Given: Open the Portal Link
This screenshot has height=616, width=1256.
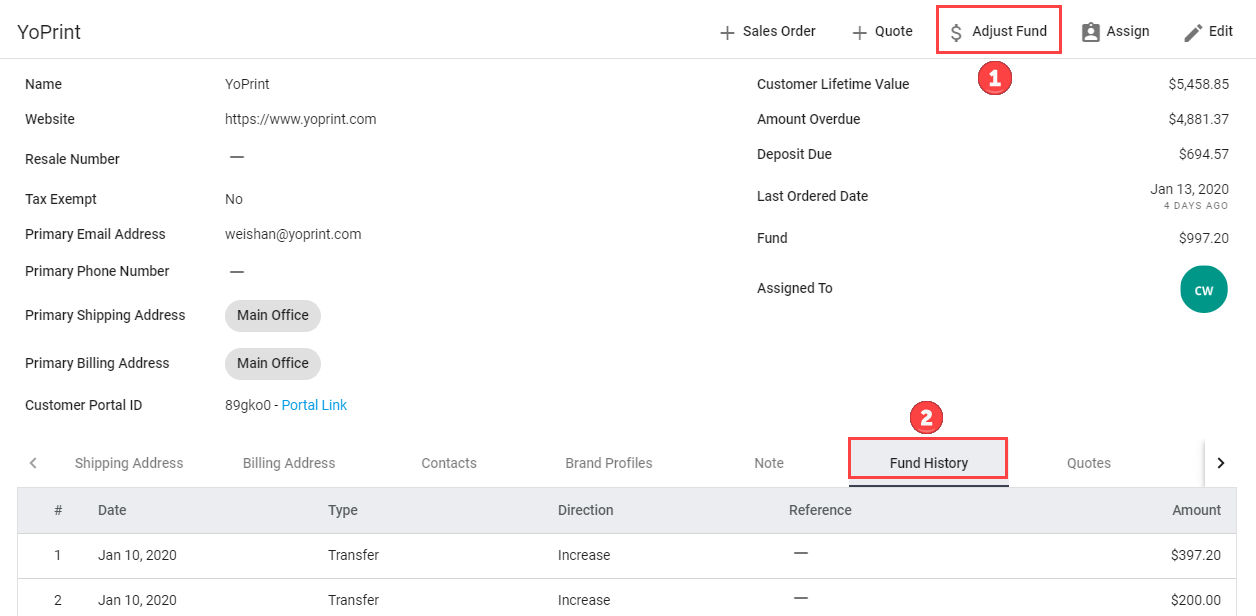Looking at the screenshot, I should click(314, 405).
